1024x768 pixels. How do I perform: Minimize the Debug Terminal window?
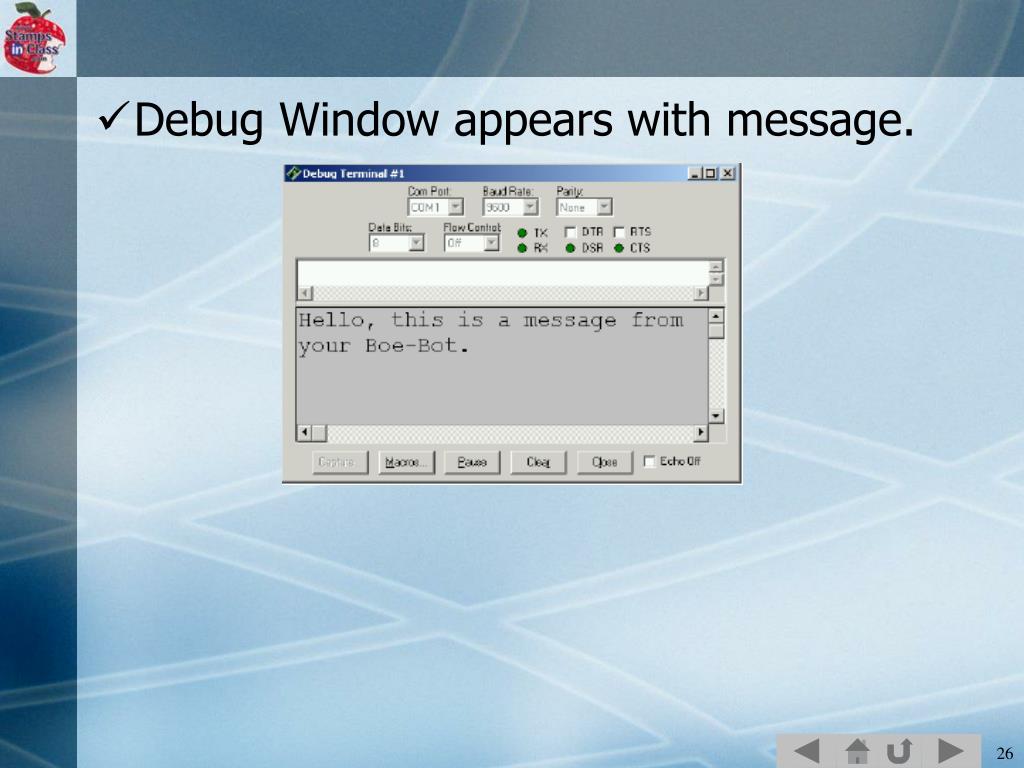(x=694, y=173)
